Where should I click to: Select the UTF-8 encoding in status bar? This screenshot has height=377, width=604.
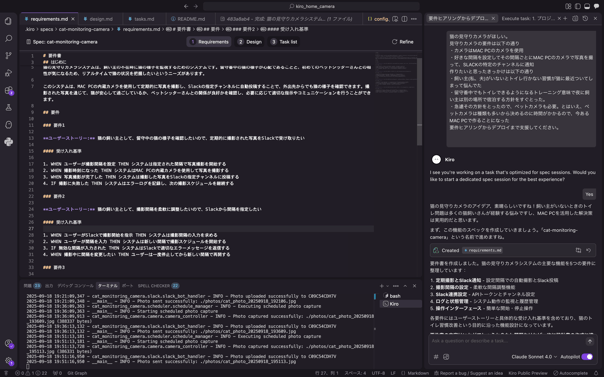pos(378,373)
